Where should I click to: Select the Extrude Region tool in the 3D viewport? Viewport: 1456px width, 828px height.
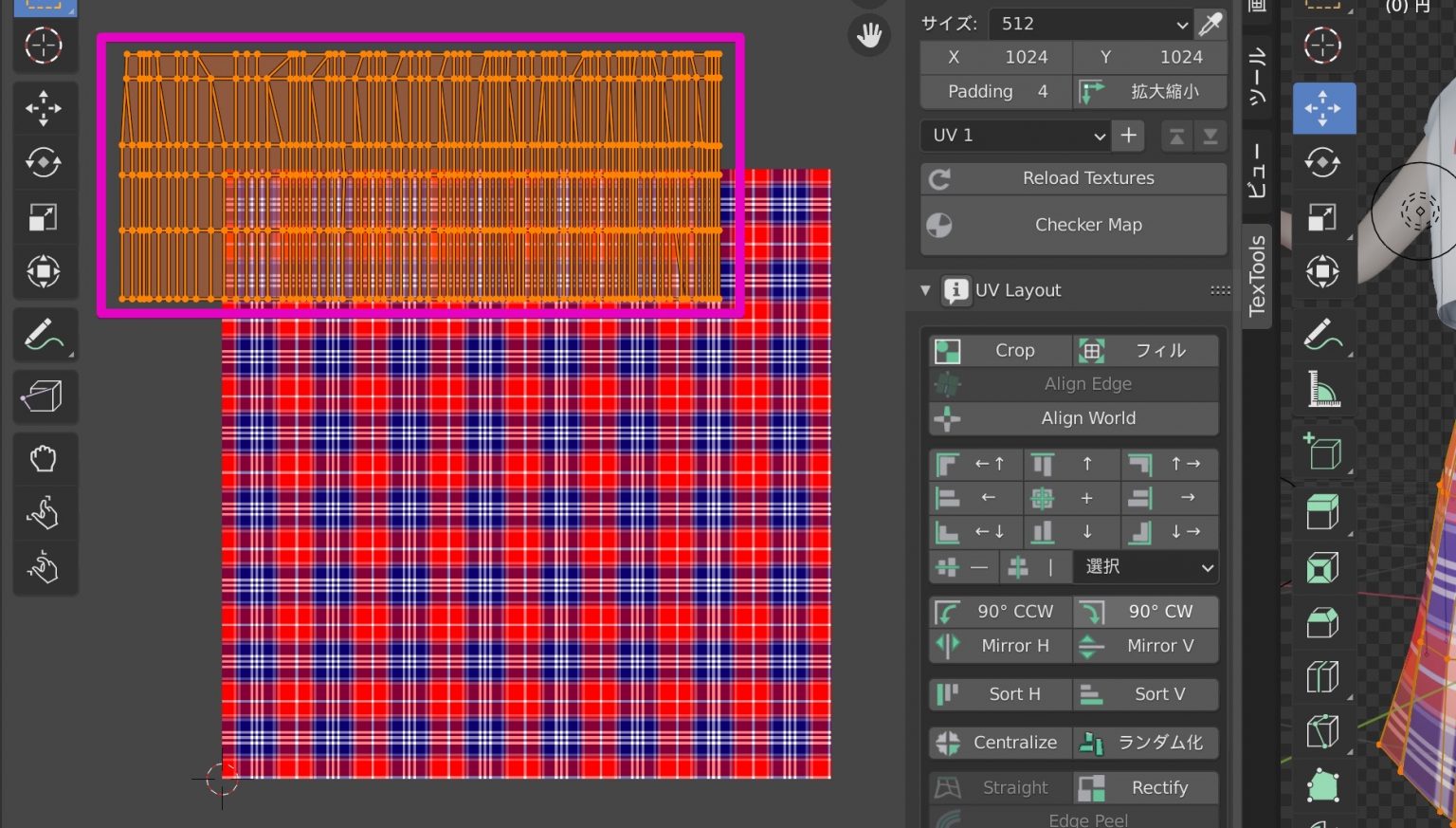pyautogui.click(x=1323, y=510)
